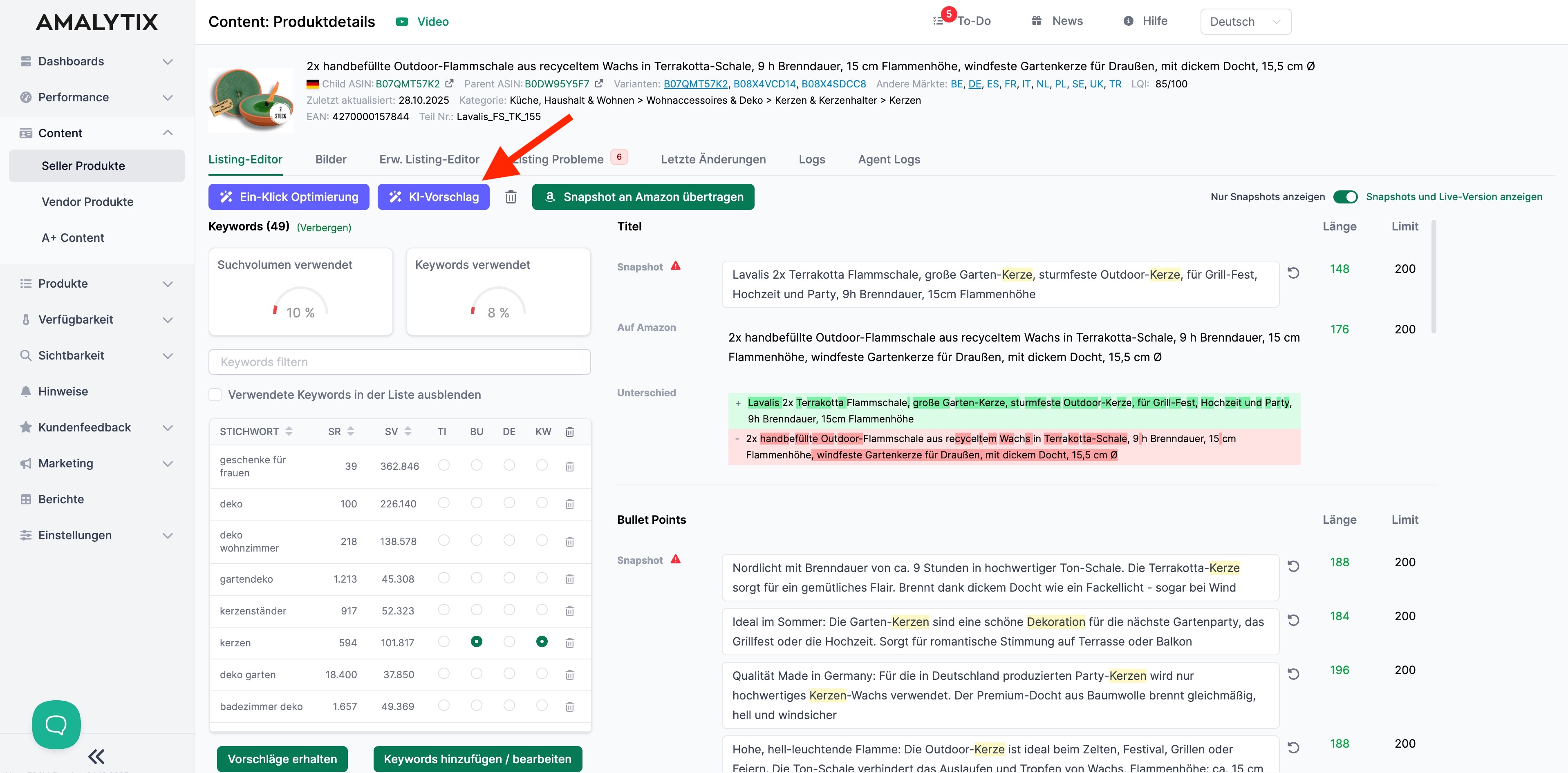This screenshot has width=1568, height=773.
Task: Check 'Verwendete Keywords in der Liste ausblenden'
Action: click(x=215, y=395)
